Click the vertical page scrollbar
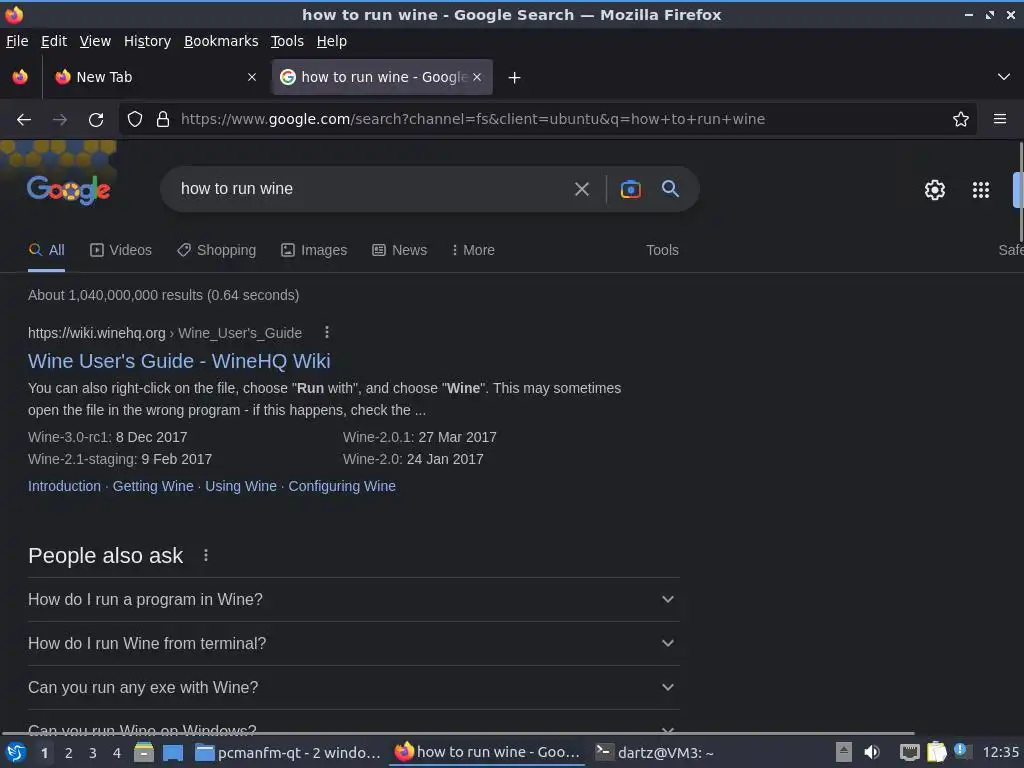Image resolution: width=1024 pixels, height=768 pixels. click(x=1021, y=191)
